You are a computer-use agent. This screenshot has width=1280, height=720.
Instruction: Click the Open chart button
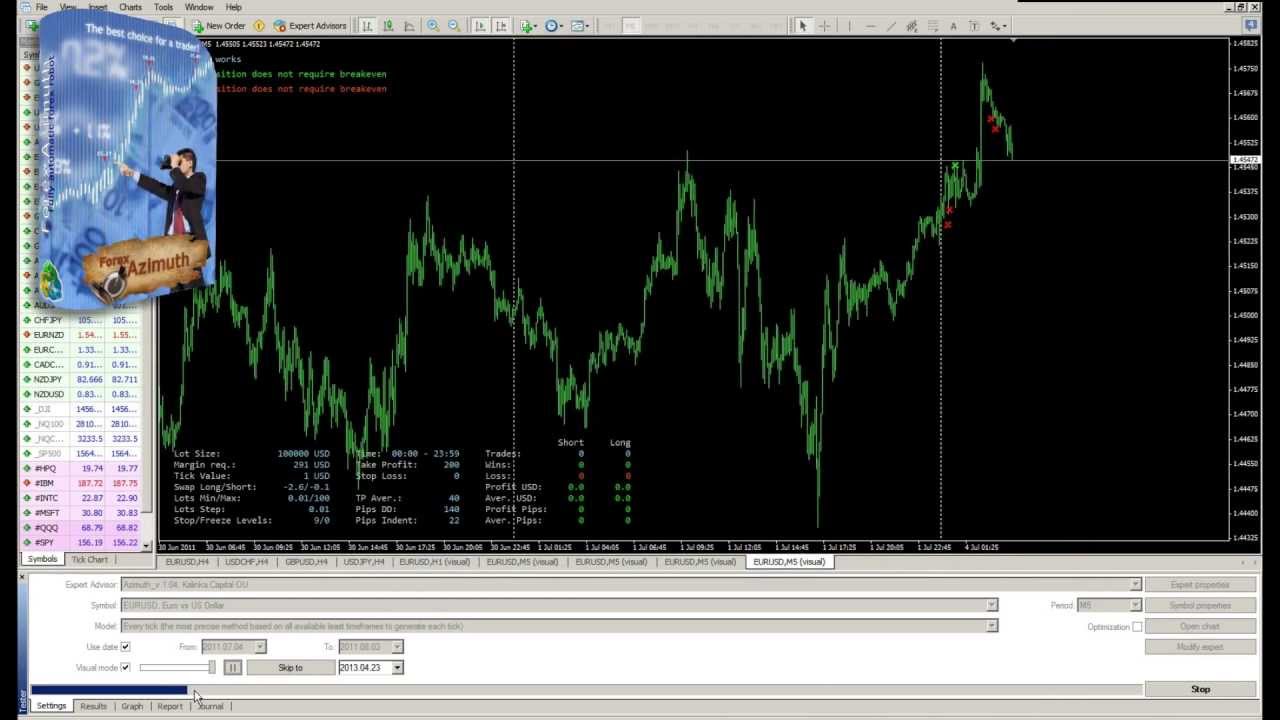1200,626
